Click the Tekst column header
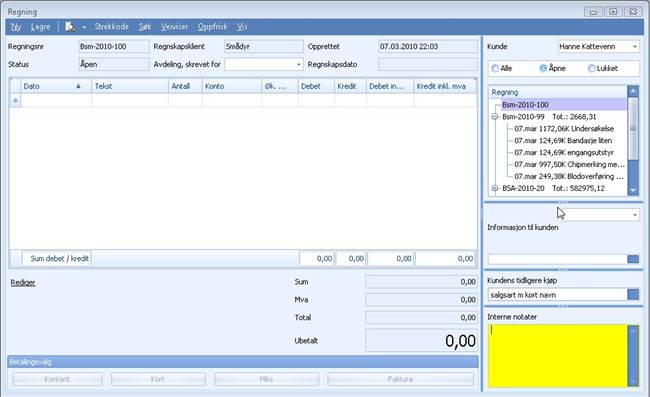 pos(130,86)
